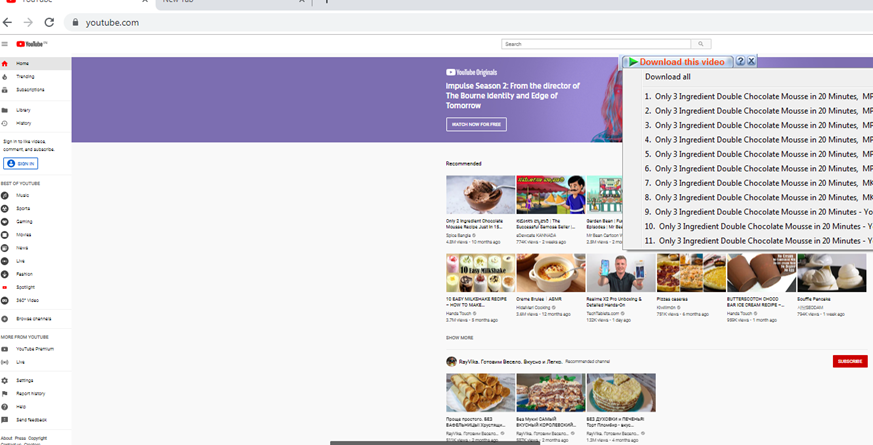Open Settings from the sidebar

coord(24,381)
